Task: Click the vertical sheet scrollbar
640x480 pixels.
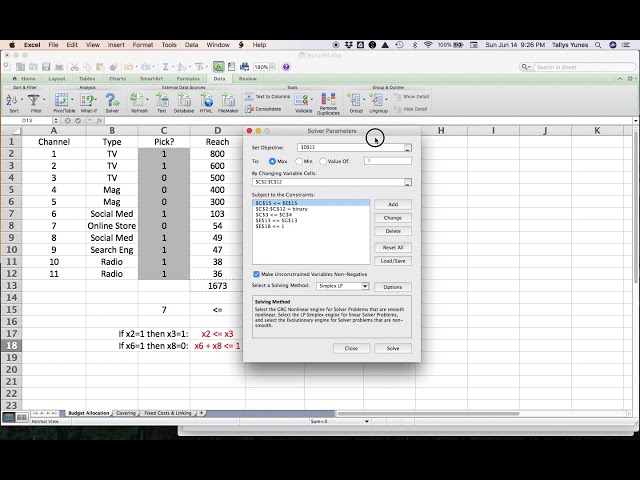Action: click(637, 207)
